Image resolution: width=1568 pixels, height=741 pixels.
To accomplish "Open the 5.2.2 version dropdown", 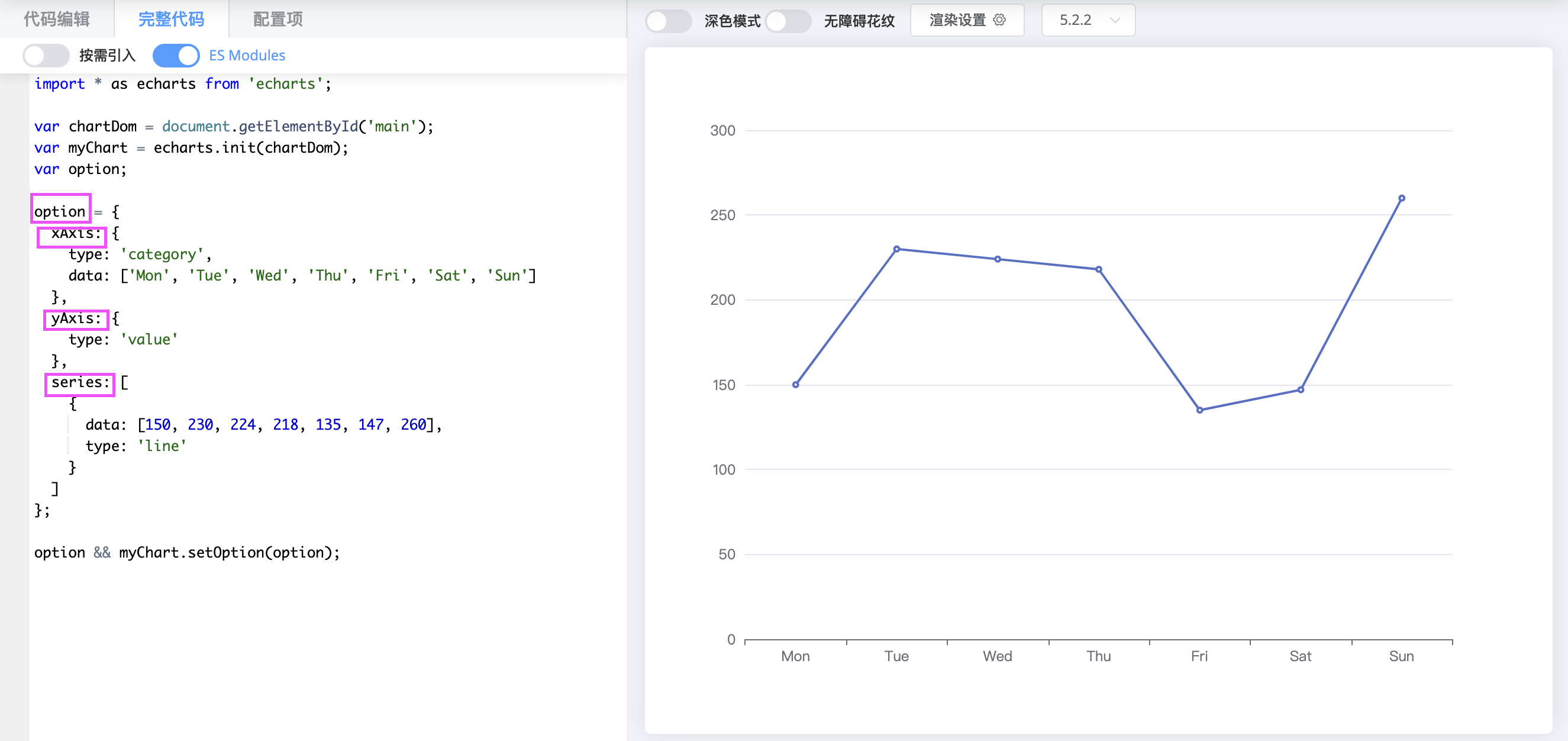I will [1087, 20].
